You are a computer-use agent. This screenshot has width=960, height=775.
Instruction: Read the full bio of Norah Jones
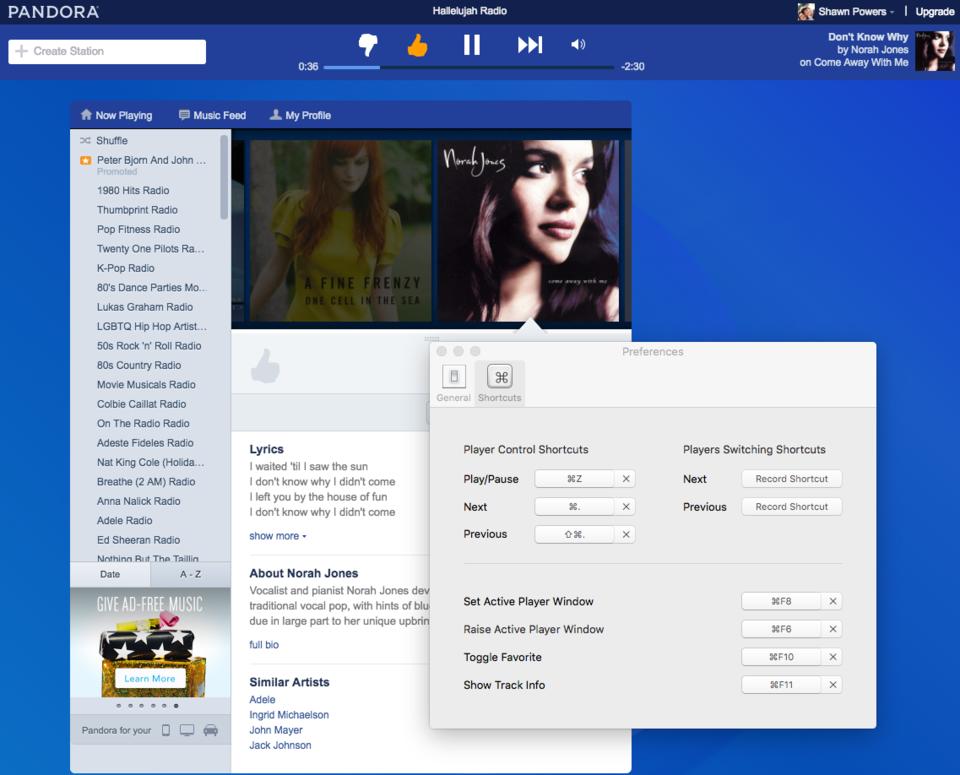tap(264, 645)
